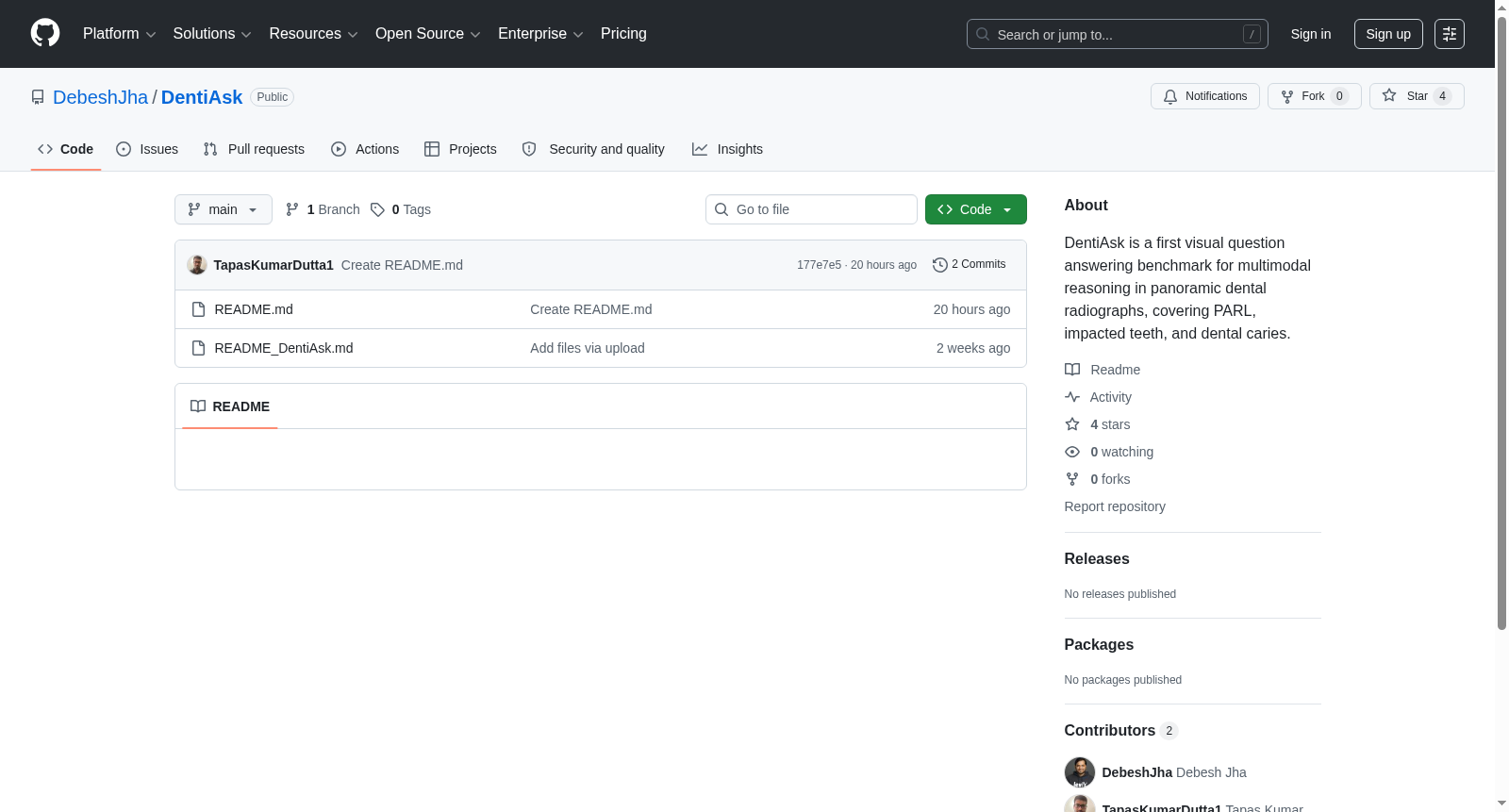Expand the Resources menu

(314, 34)
